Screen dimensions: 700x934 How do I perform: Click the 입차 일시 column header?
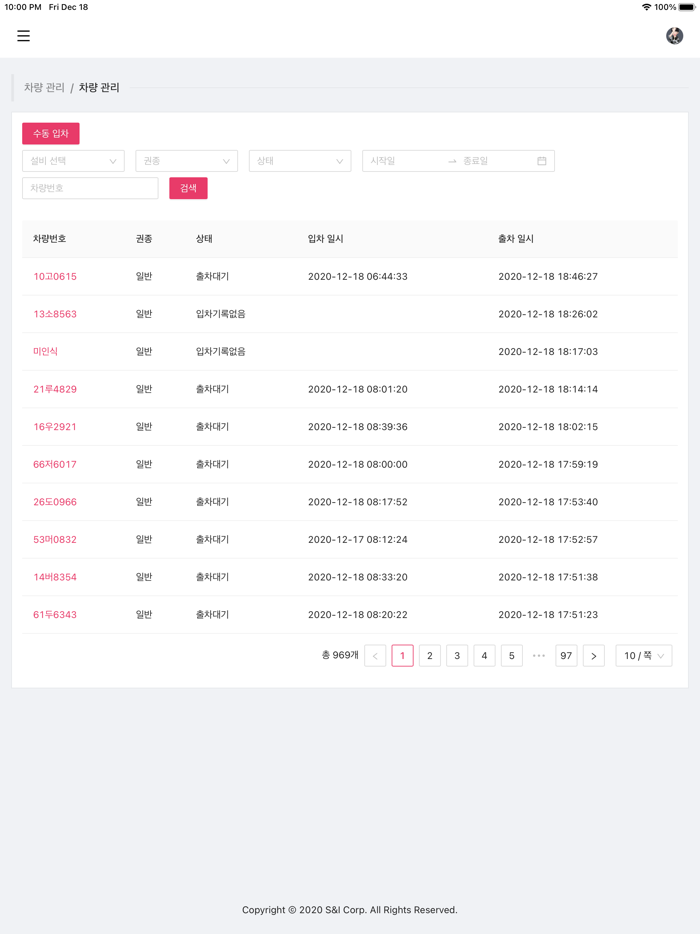tap(325, 239)
